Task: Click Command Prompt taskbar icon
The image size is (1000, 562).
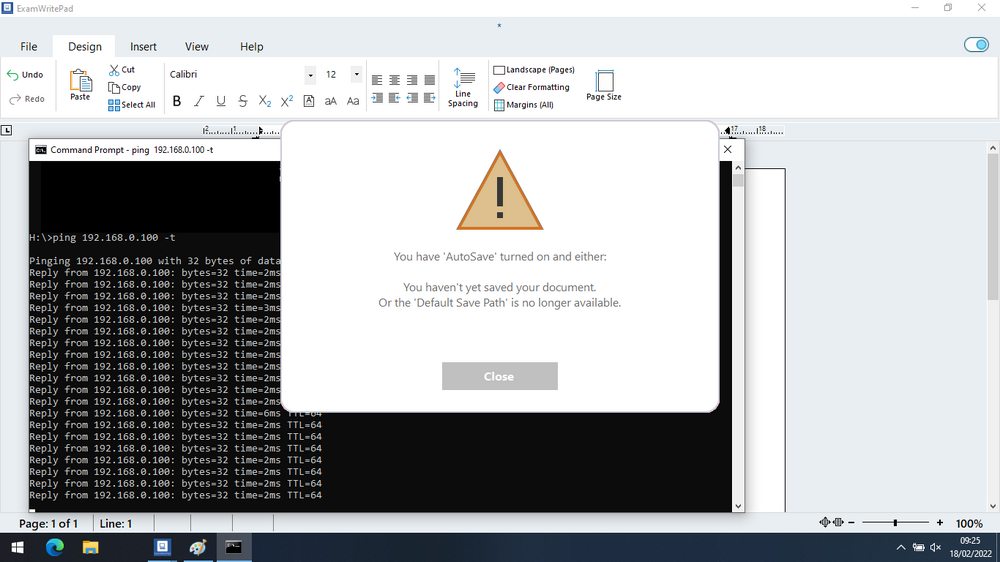Action: [x=234, y=547]
